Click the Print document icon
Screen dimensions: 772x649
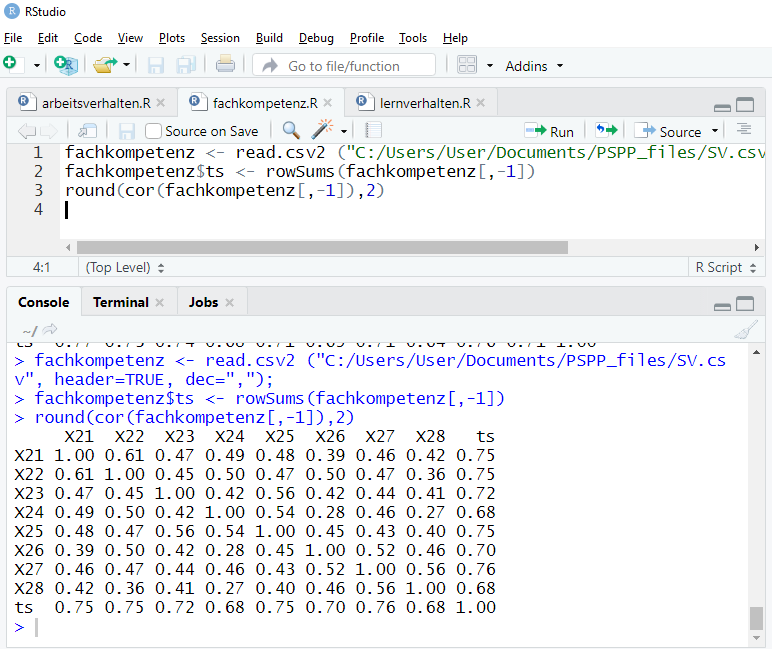[225, 65]
